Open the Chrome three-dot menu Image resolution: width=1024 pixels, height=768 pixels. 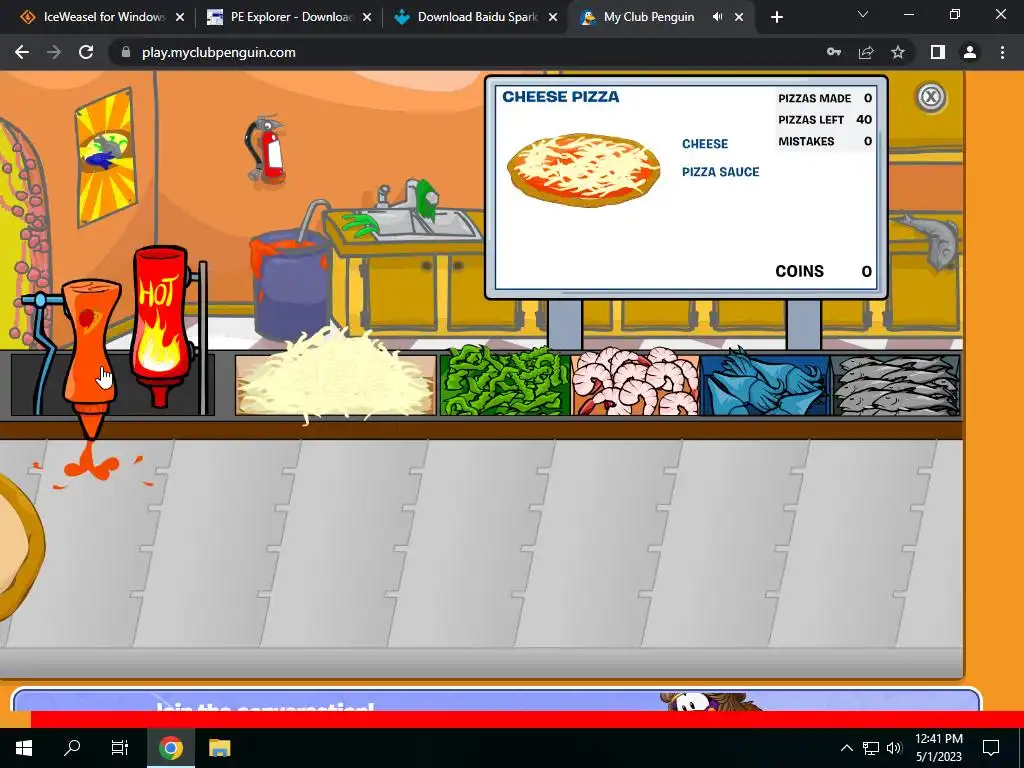[x=1002, y=52]
